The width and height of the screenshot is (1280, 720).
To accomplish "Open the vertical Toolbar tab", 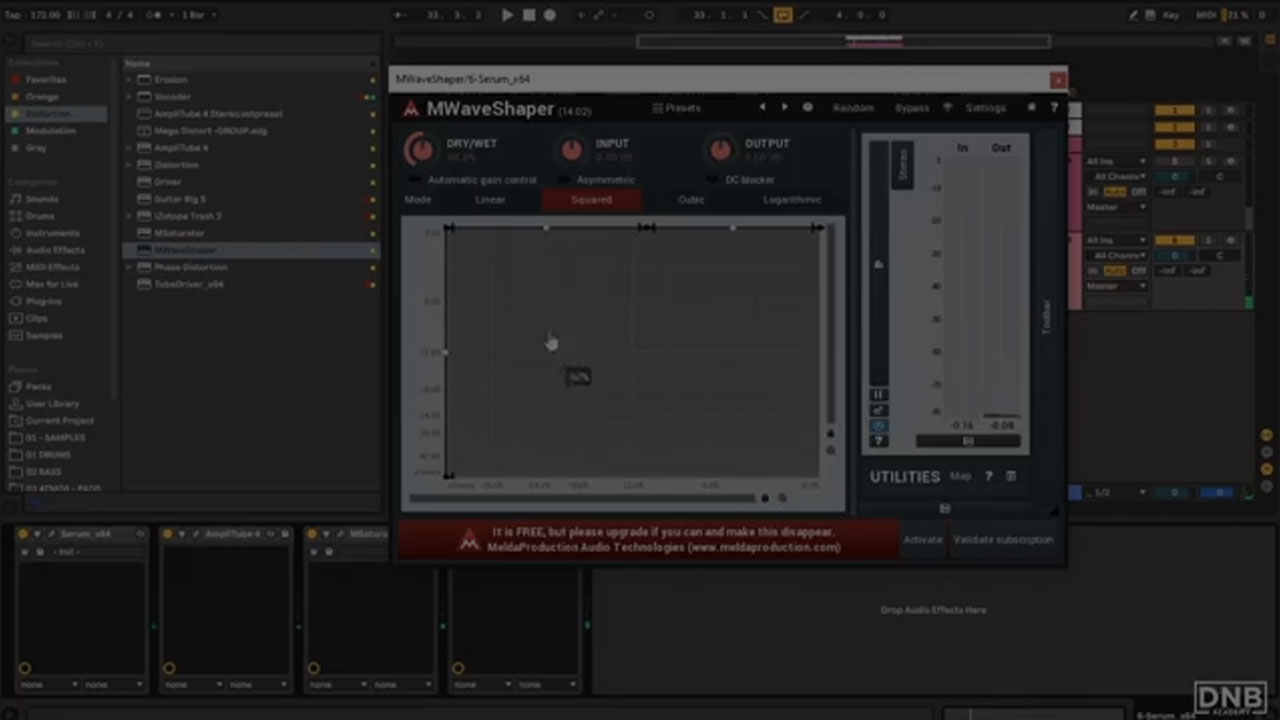I will coord(1047,316).
